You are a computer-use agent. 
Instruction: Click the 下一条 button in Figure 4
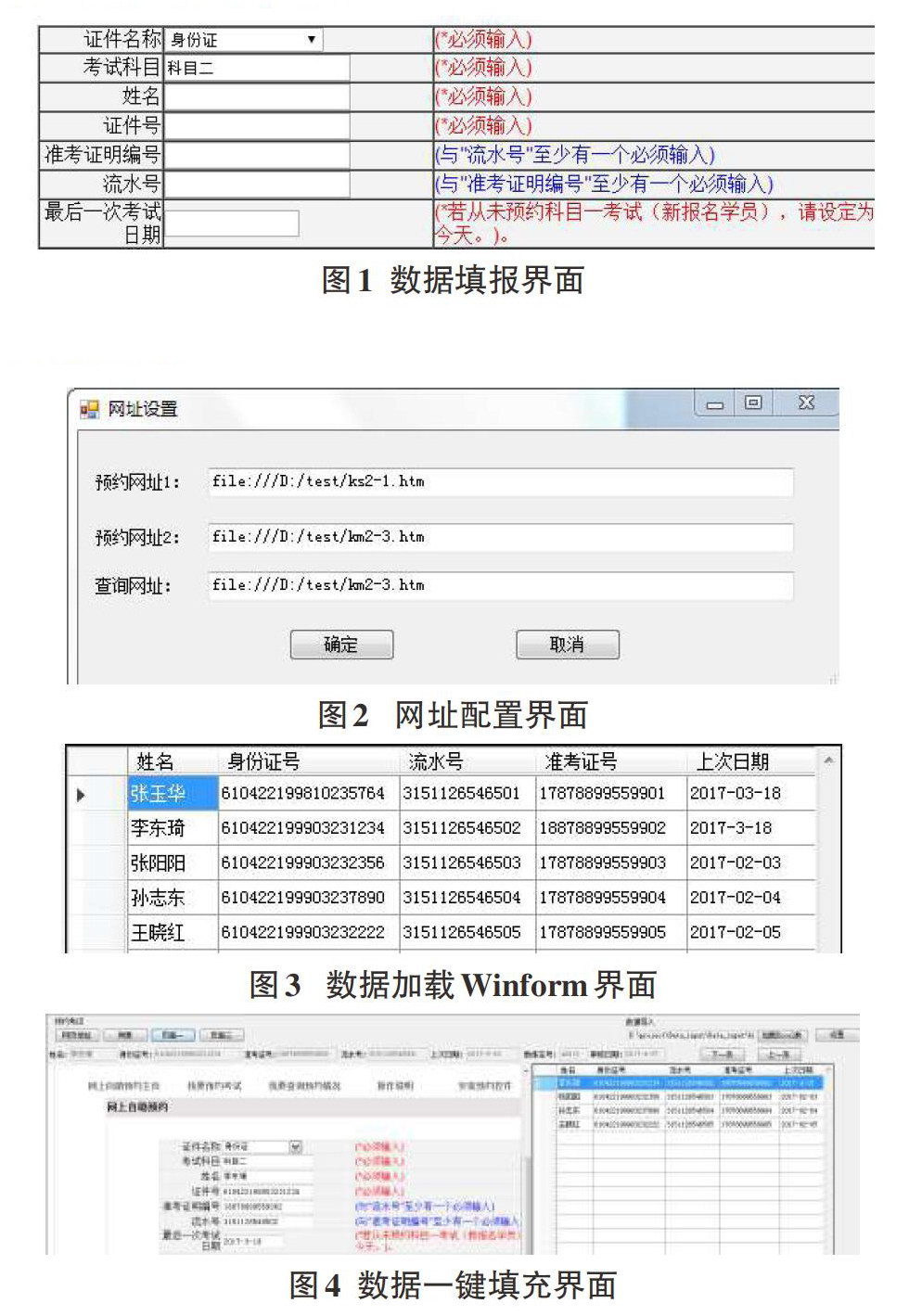723,1054
